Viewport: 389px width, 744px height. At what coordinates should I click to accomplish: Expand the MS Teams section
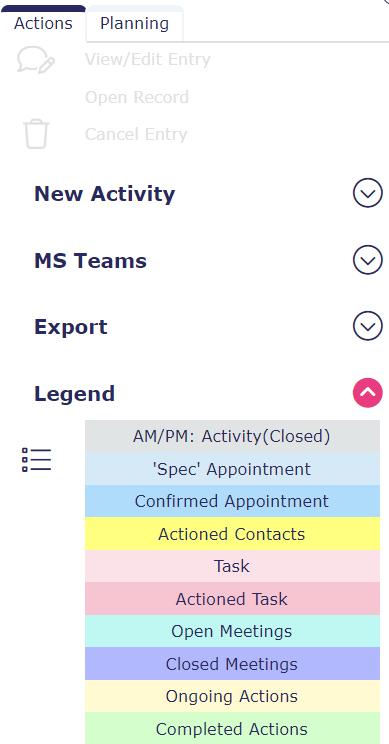click(x=368, y=260)
